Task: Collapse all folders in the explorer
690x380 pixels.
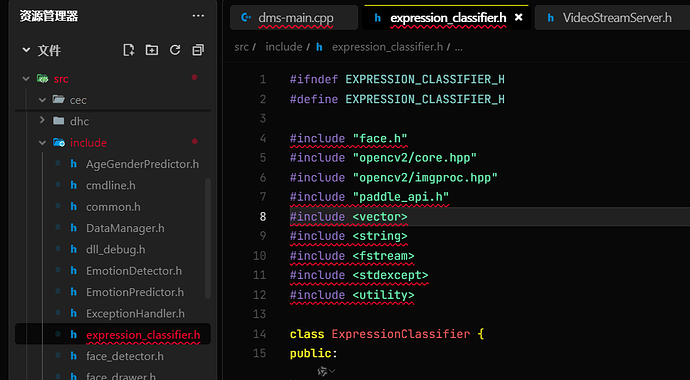Action: (198, 50)
